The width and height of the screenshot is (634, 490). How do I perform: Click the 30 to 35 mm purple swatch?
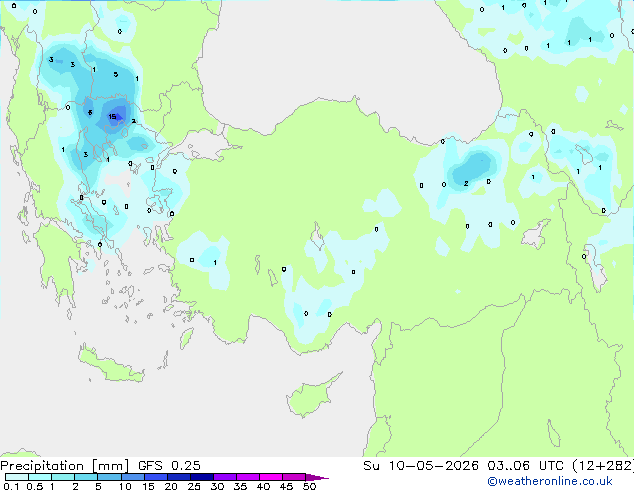(224, 477)
